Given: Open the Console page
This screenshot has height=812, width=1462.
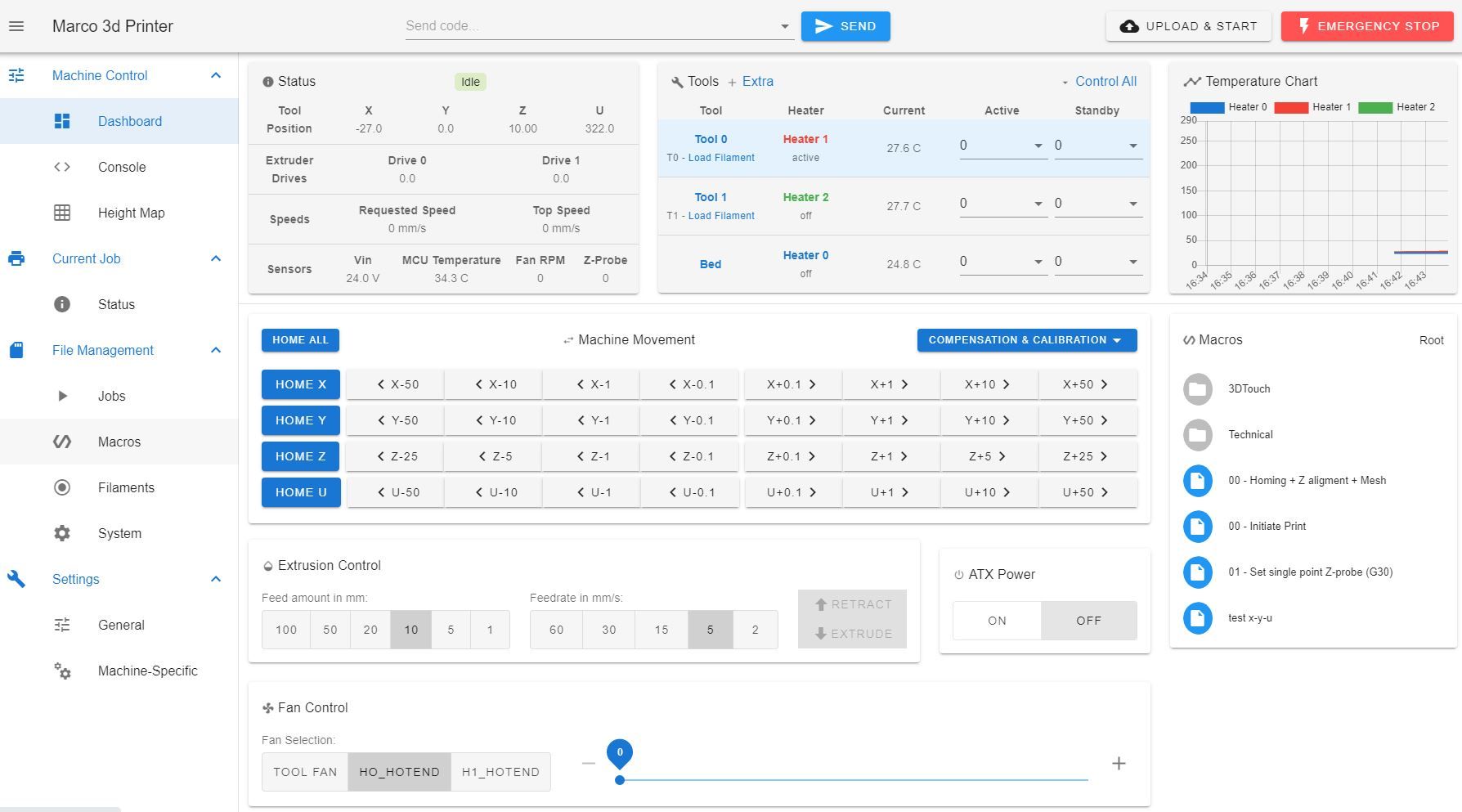Looking at the screenshot, I should click(119, 167).
